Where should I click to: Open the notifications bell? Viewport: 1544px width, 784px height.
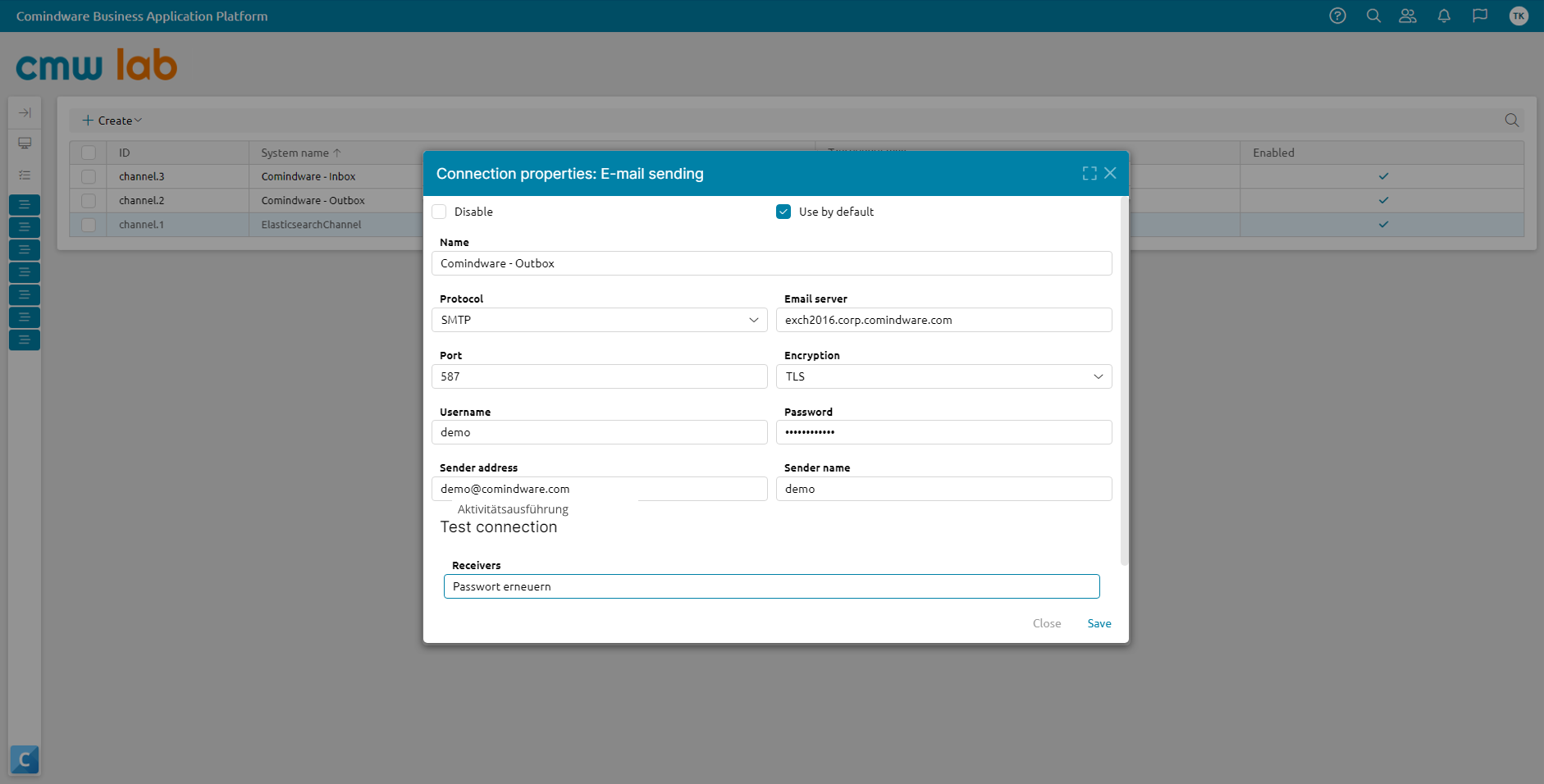[1444, 16]
